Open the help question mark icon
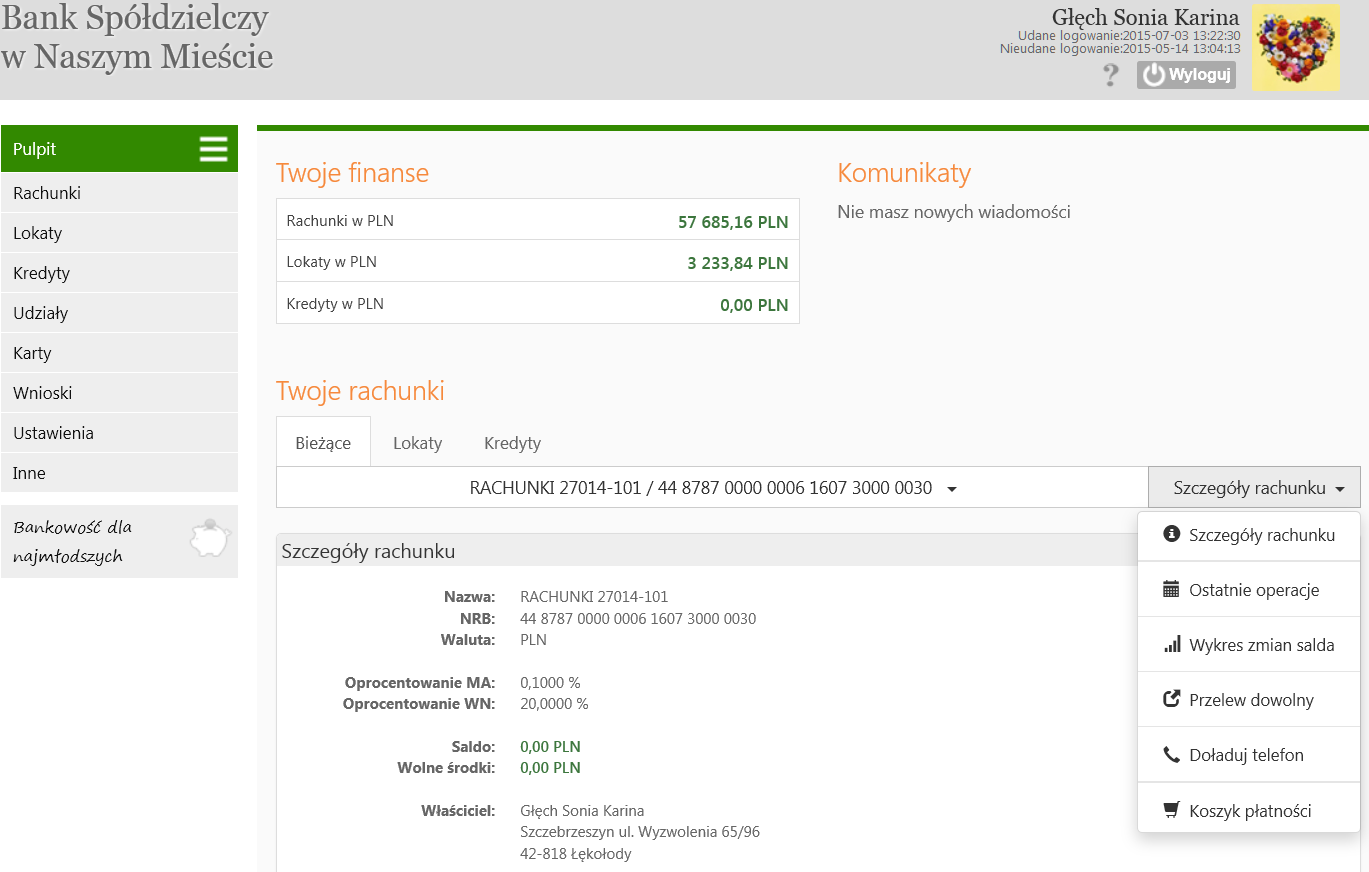The width and height of the screenshot is (1369, 872). (x=1110, y=75)
